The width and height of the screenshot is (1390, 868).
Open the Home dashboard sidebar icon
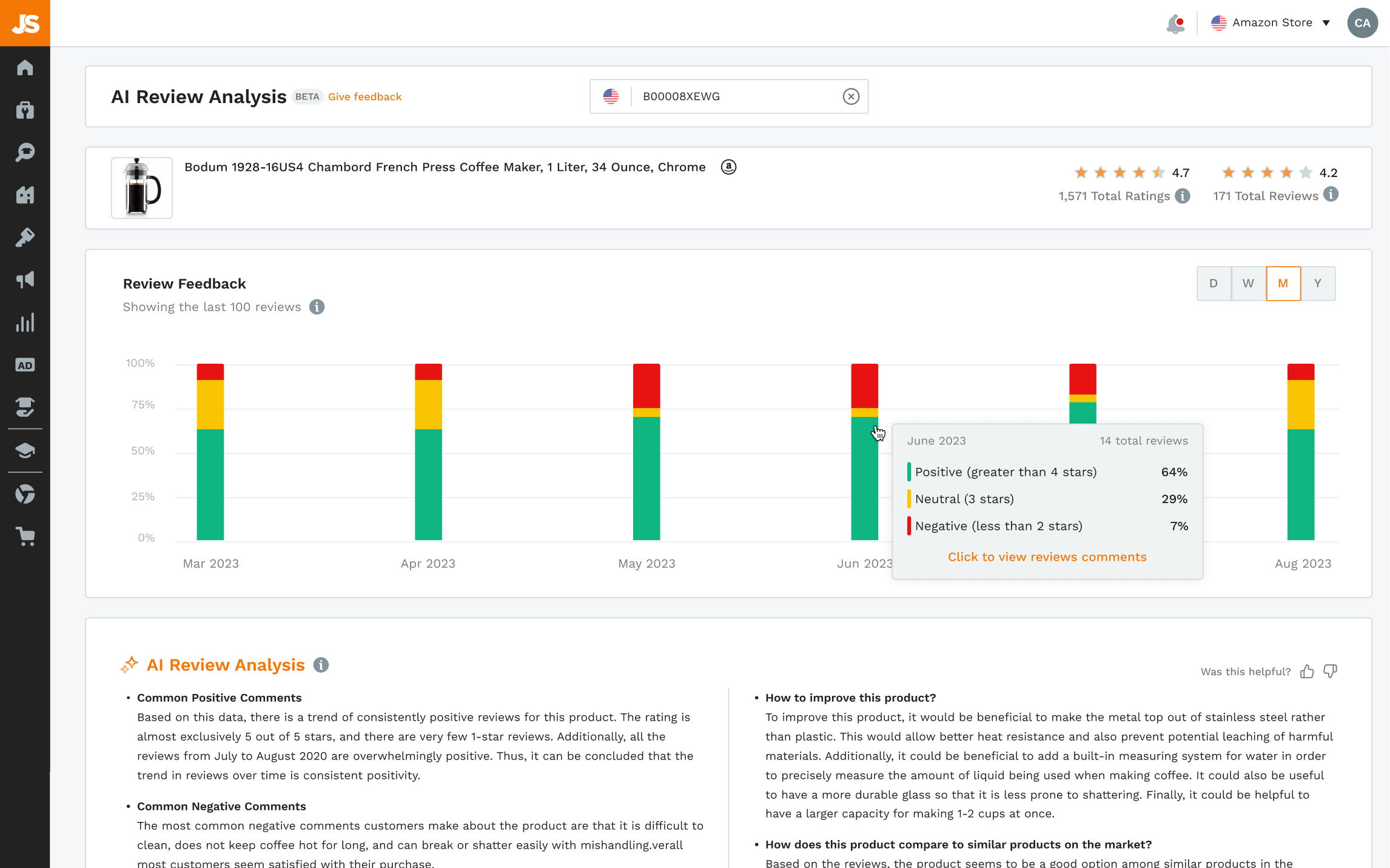tap(25, 67)
